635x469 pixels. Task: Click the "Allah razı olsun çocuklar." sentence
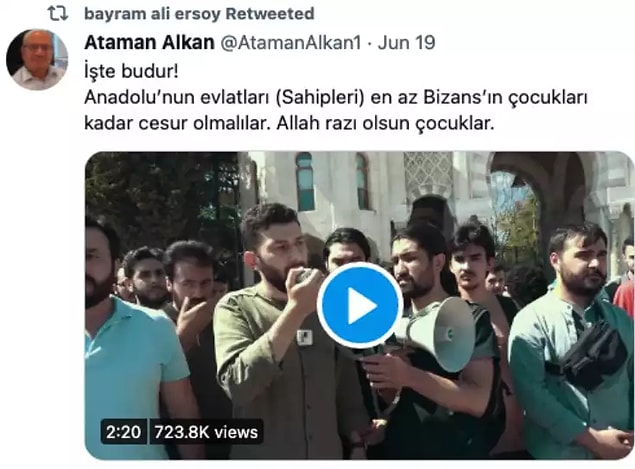click(x=386, y=124)
